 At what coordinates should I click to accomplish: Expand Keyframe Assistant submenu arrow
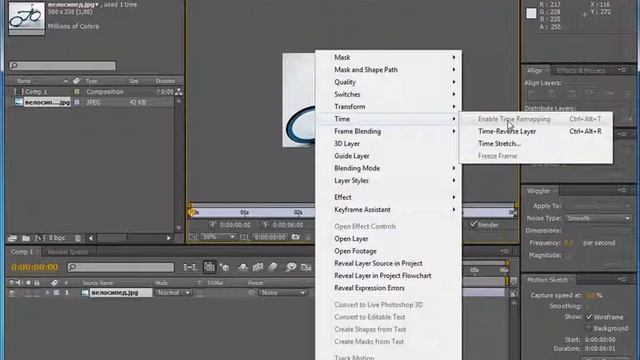click(453, 210)
